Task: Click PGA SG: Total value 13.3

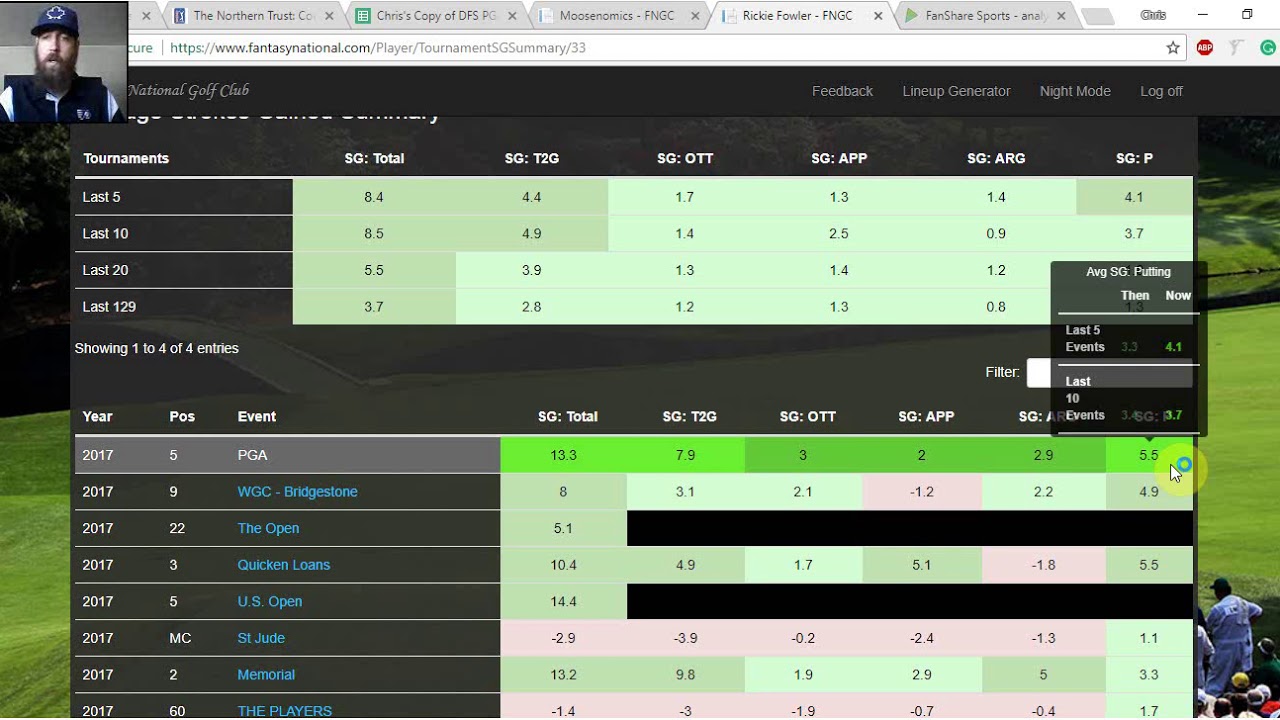Action: (x=563, y=455)
